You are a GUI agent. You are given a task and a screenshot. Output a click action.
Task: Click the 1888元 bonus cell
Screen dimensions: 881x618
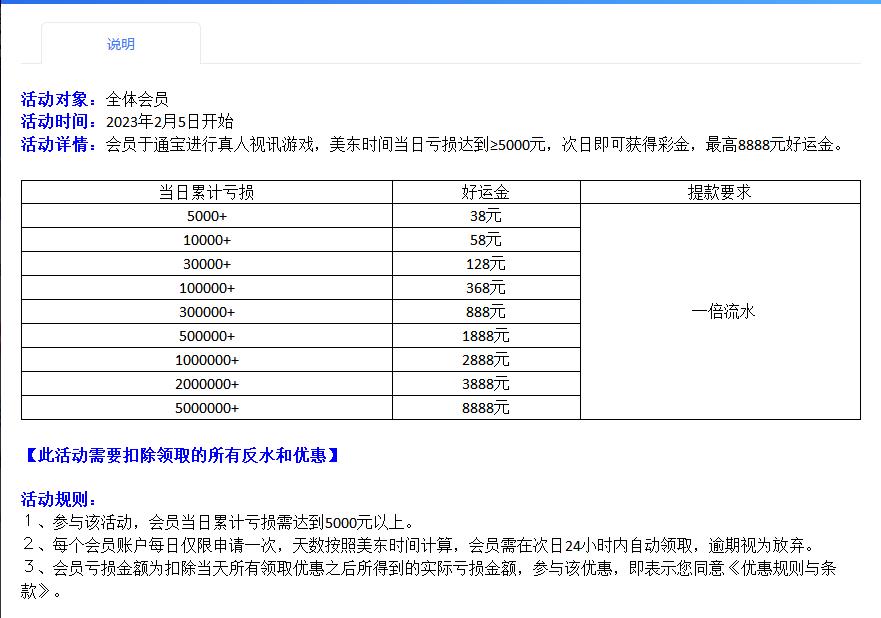486,336
